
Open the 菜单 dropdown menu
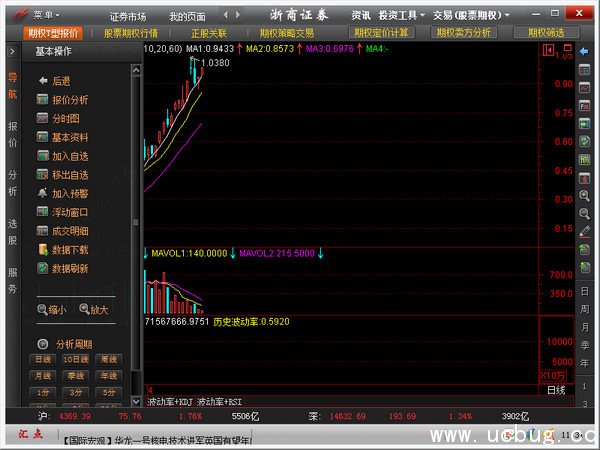point(46,15)
